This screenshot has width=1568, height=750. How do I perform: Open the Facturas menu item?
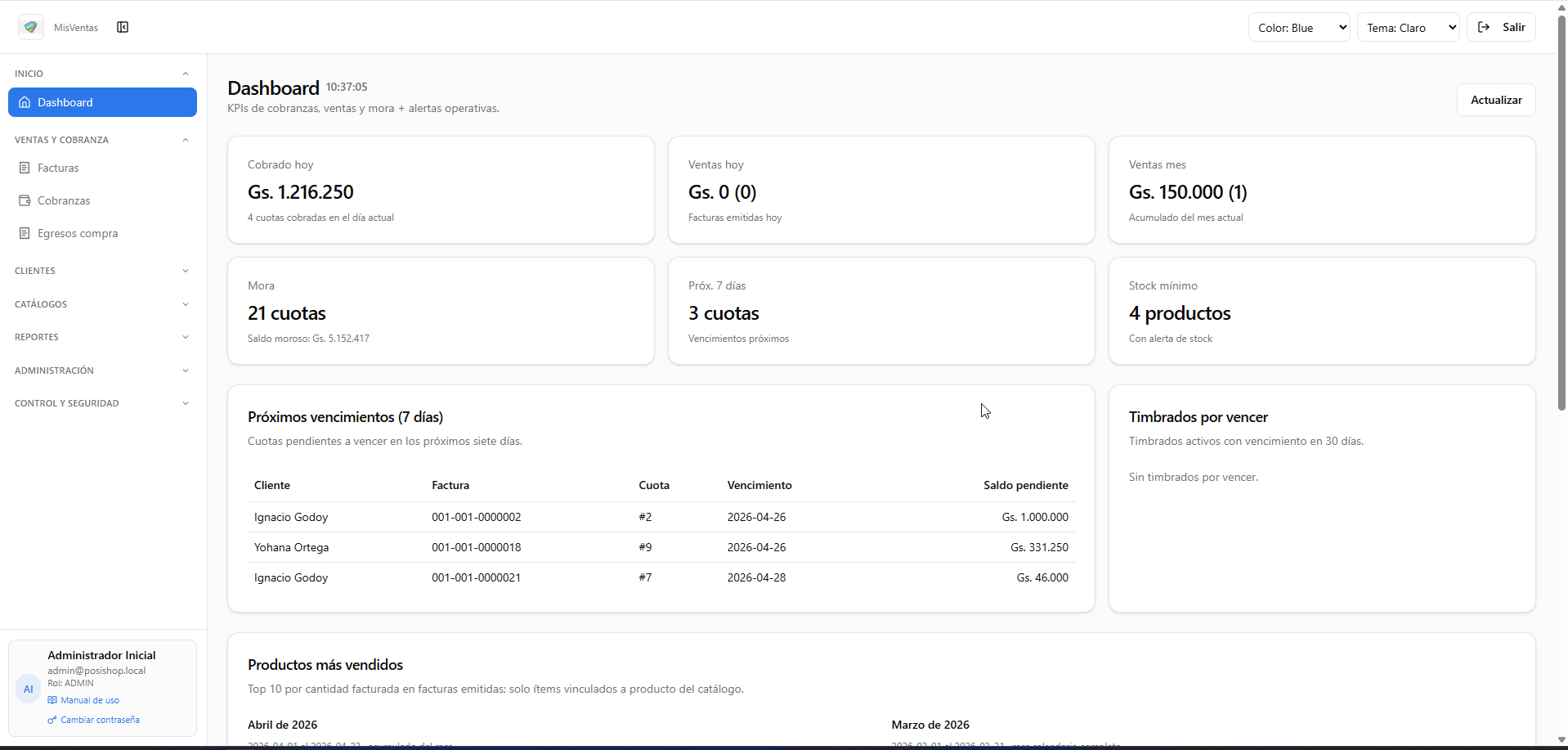[x=102, y=168]
